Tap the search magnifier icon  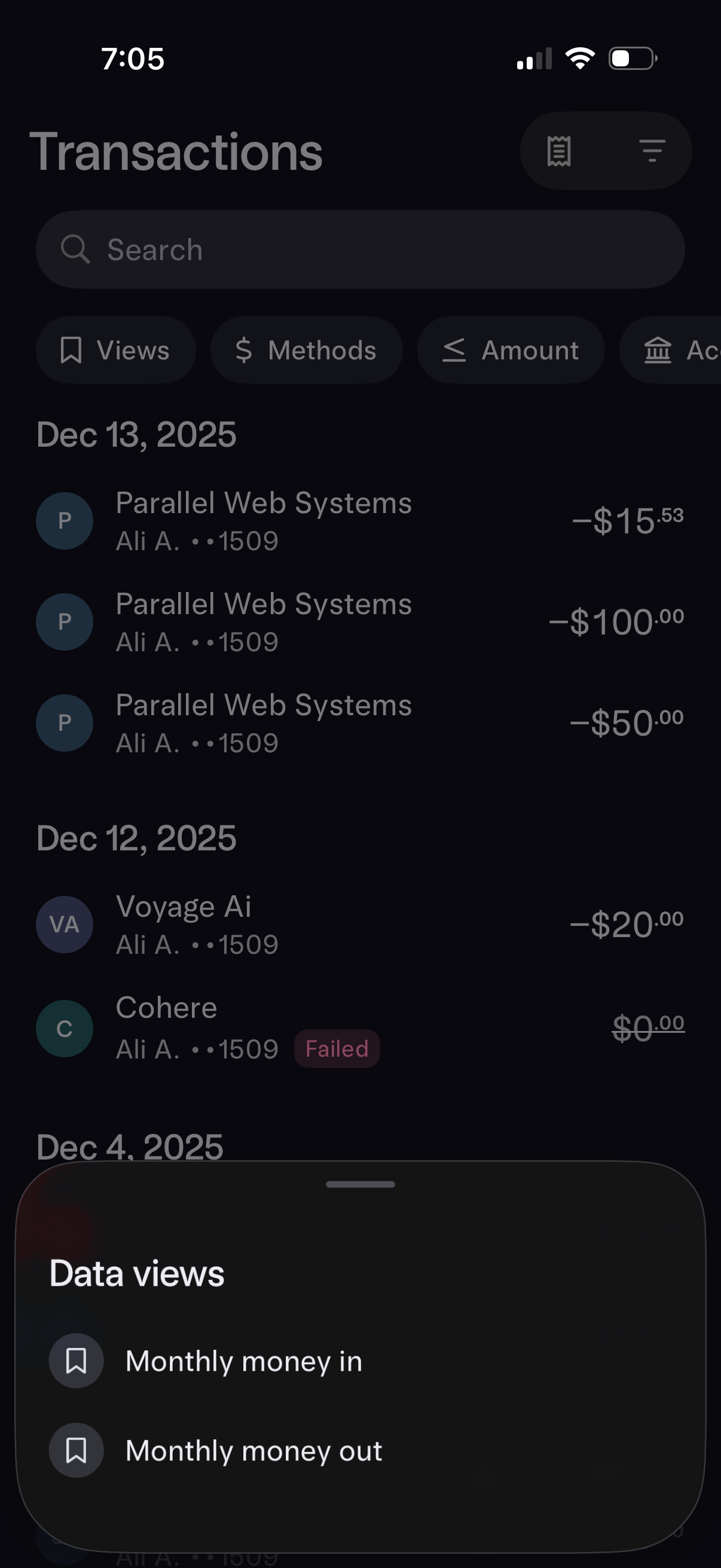[75, 249]
